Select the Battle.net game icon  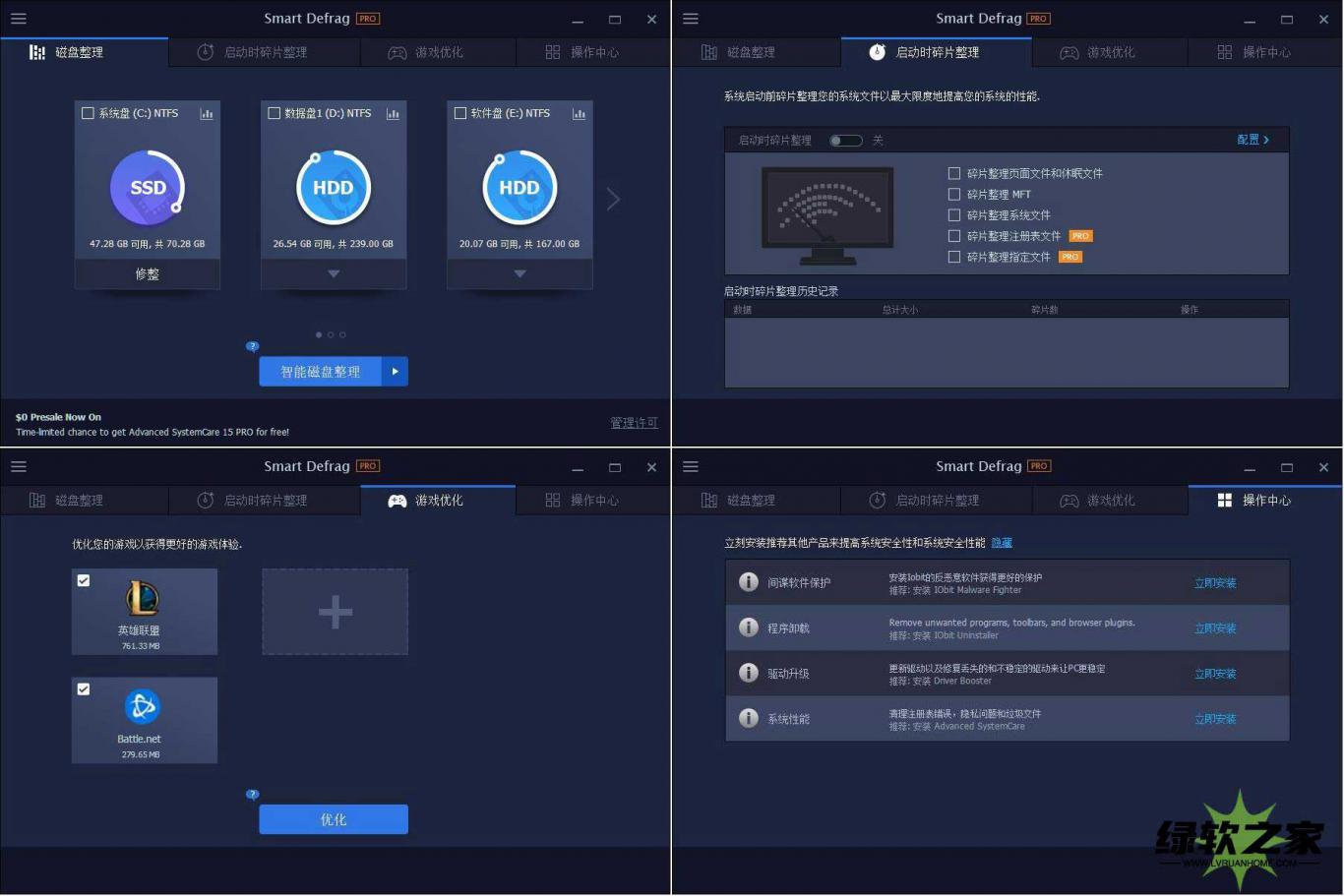pyautogui.click(x=143, y=706)
